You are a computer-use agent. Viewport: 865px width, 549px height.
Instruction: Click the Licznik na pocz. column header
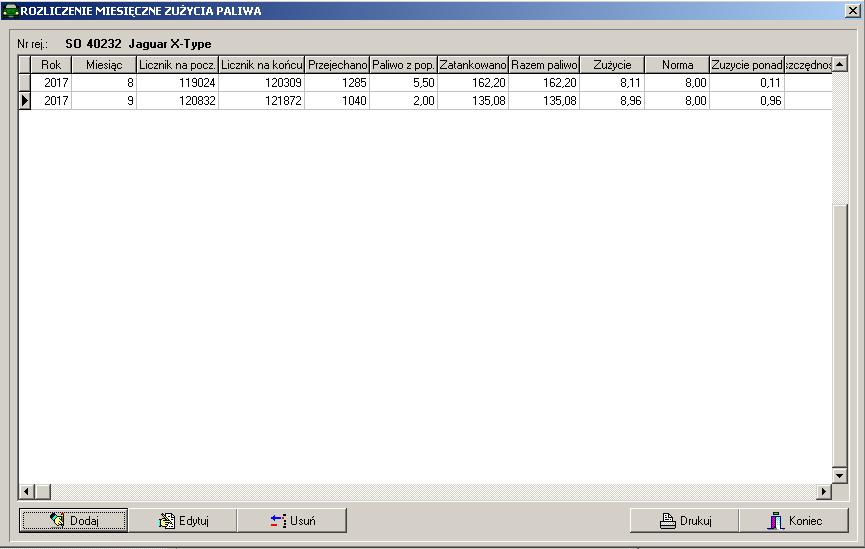(x=177, y=65)
